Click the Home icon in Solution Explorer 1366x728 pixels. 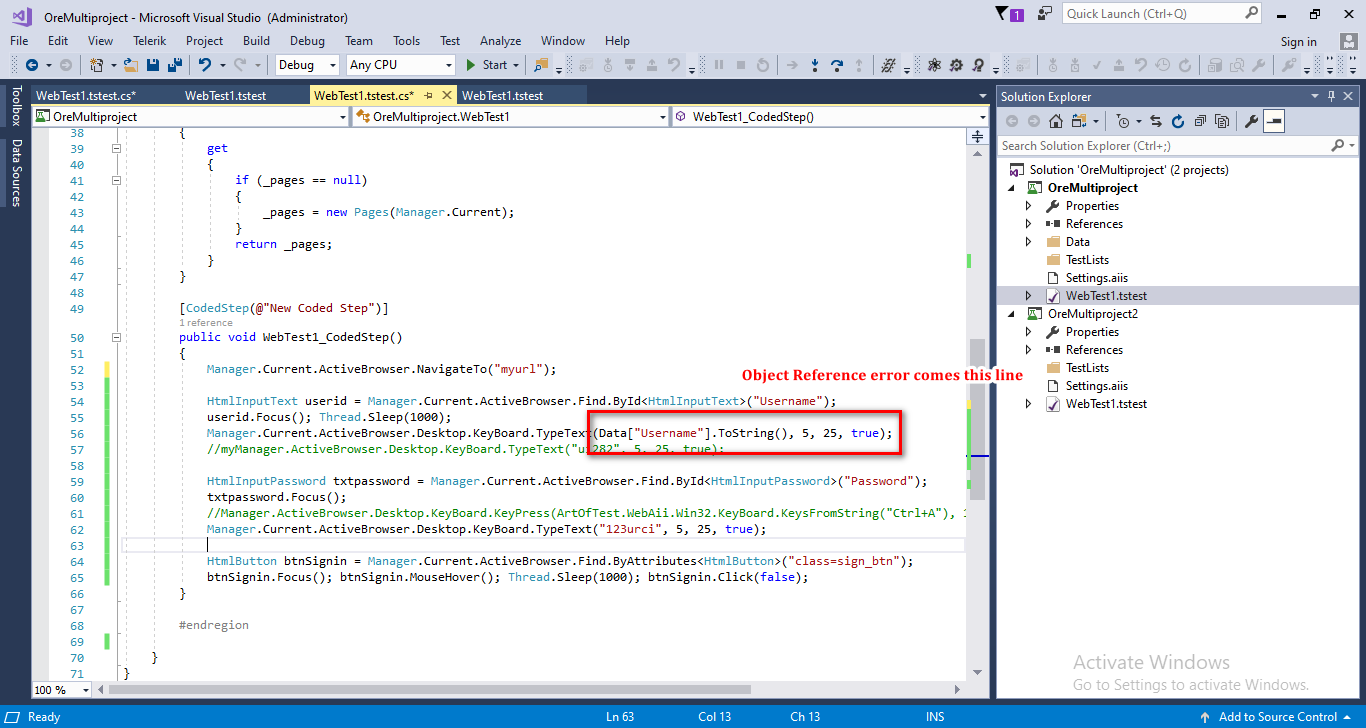(1055, 121)
